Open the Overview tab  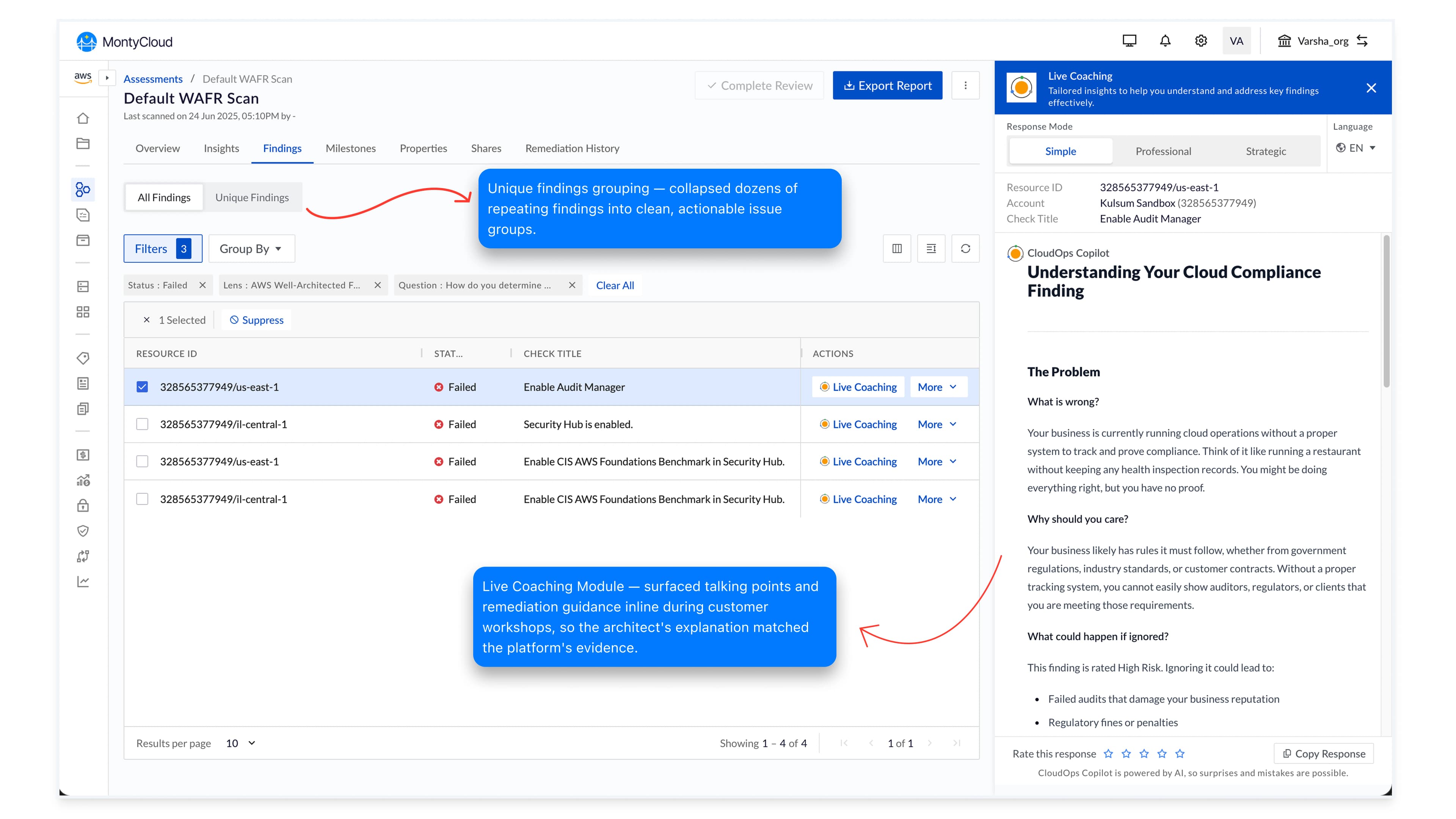coord(158,148)
